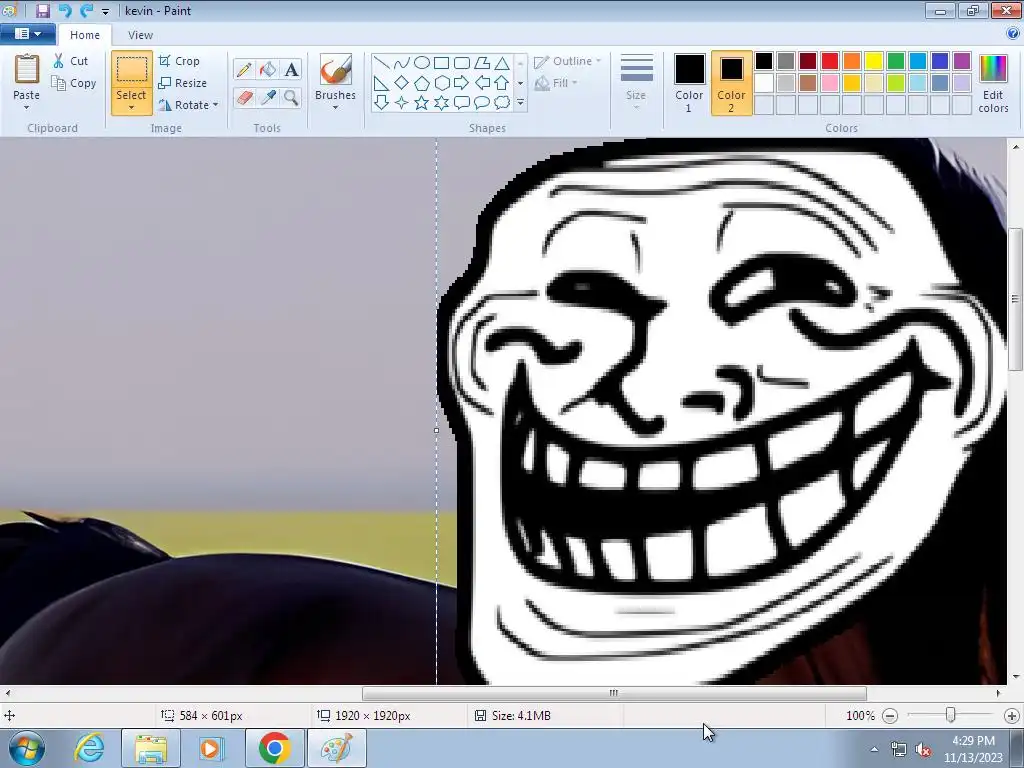Viewport: 1024px width, 768px height.
Task: Click the Crop button
Action: click(x=179, y=61)
